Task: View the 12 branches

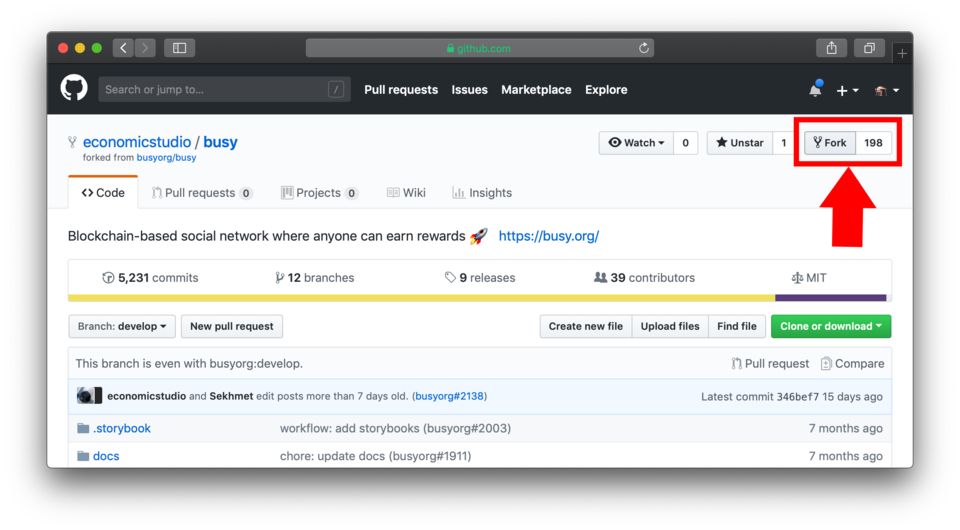Action: (x=315, y=278)
